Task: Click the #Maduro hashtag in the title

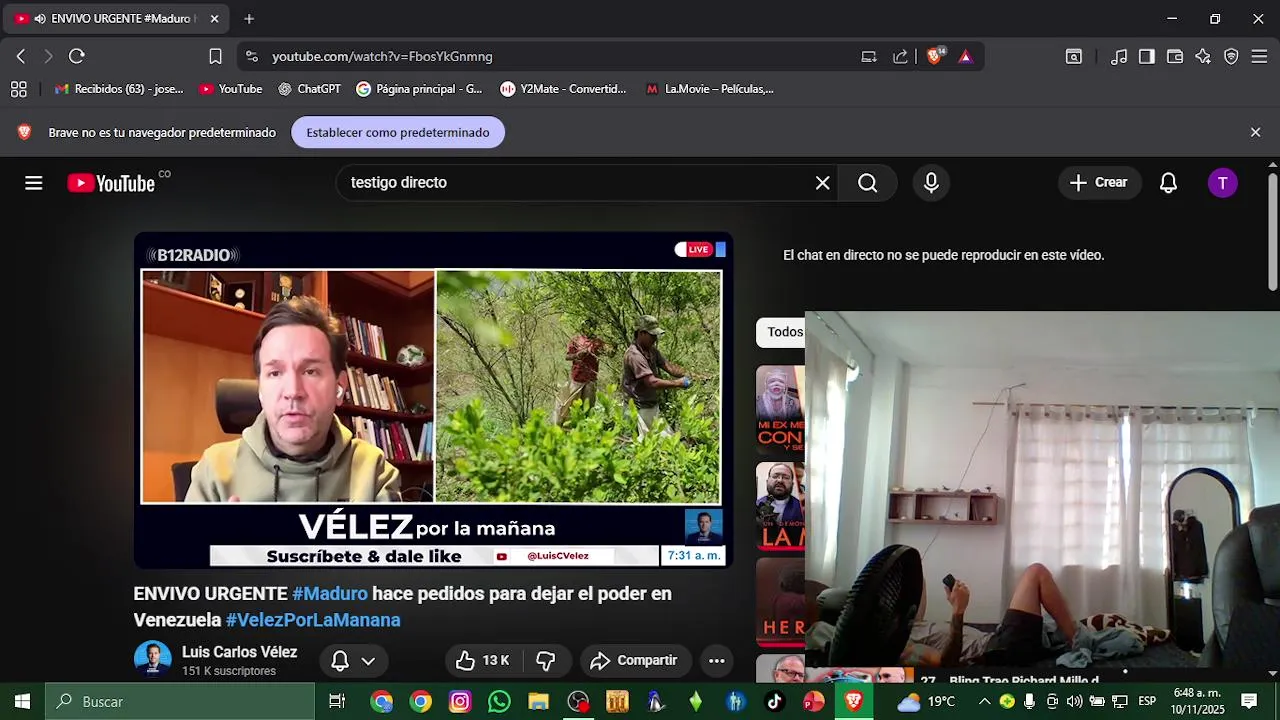Action: (330, 594)
